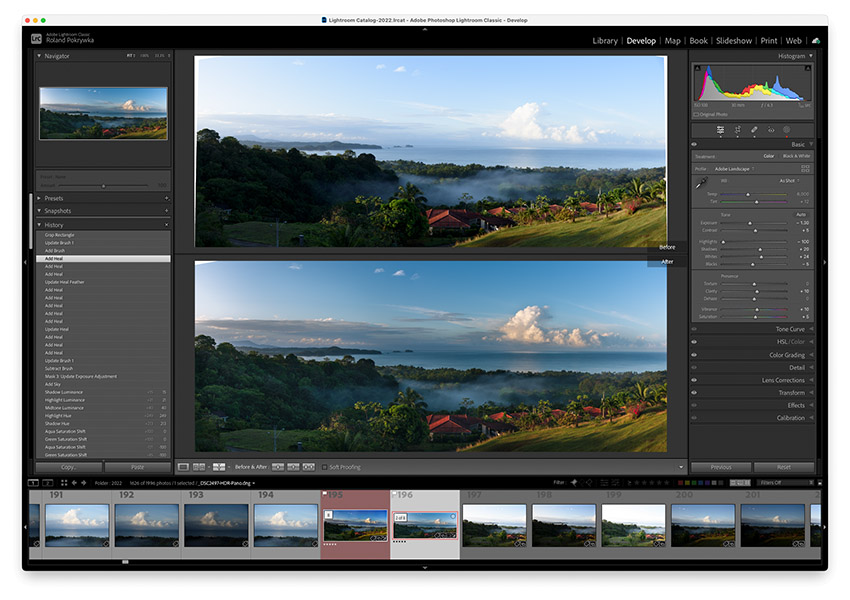Select the Red Eye Correction tool

tap(770, 130)
